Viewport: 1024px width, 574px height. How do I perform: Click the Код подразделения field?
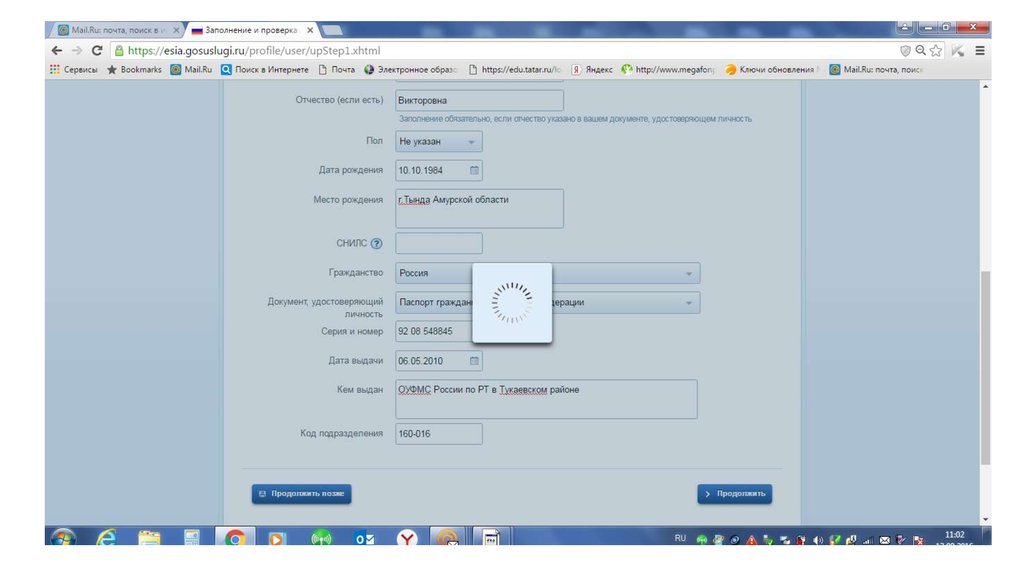tap(439, 433)
